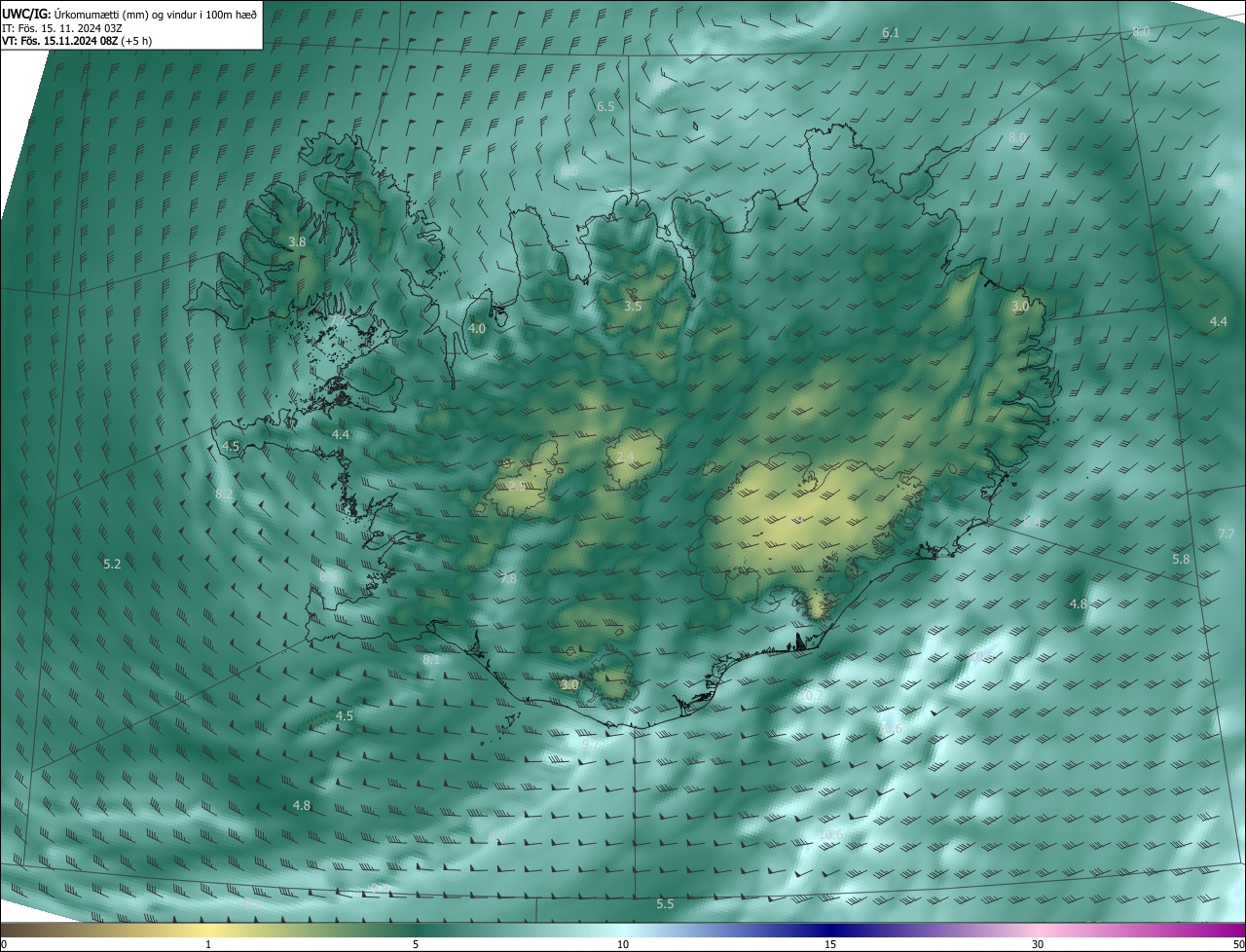The width and height of the screenshot is (1246, 952).
Task: Click the valid time line "VT: Fös. 15.11.2024 08Z (+5 h)"
Action: pyautogui.click(x=77, y=41)
